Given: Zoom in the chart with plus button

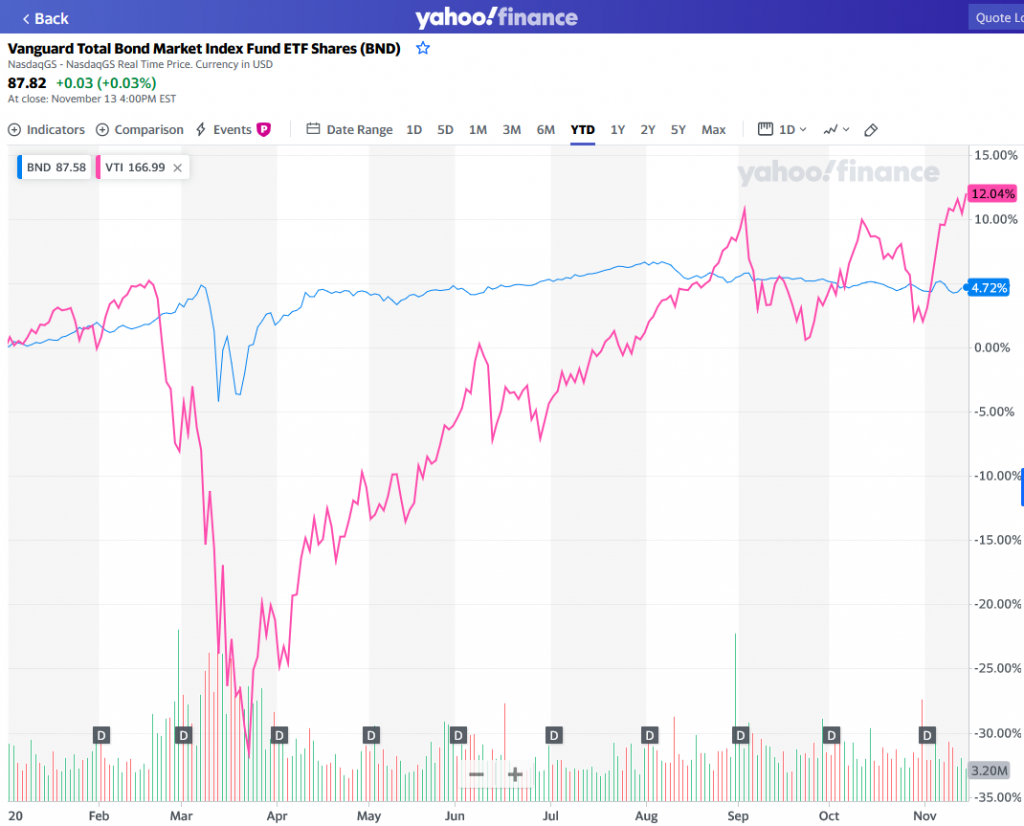Looking at the screenshot, I should [515, 774].
